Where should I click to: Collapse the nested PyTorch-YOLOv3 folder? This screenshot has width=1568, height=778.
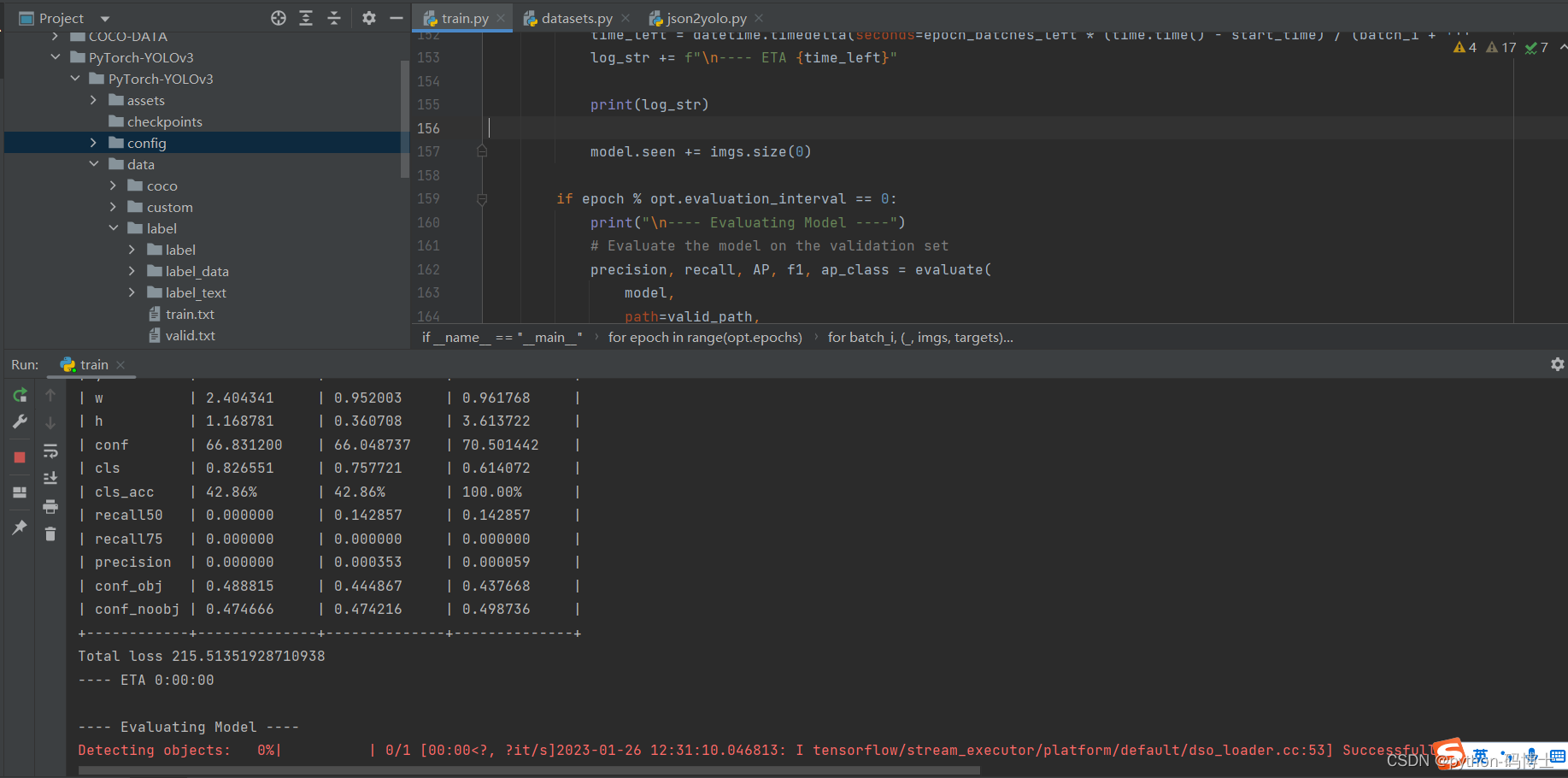click(x=74, y=79)
